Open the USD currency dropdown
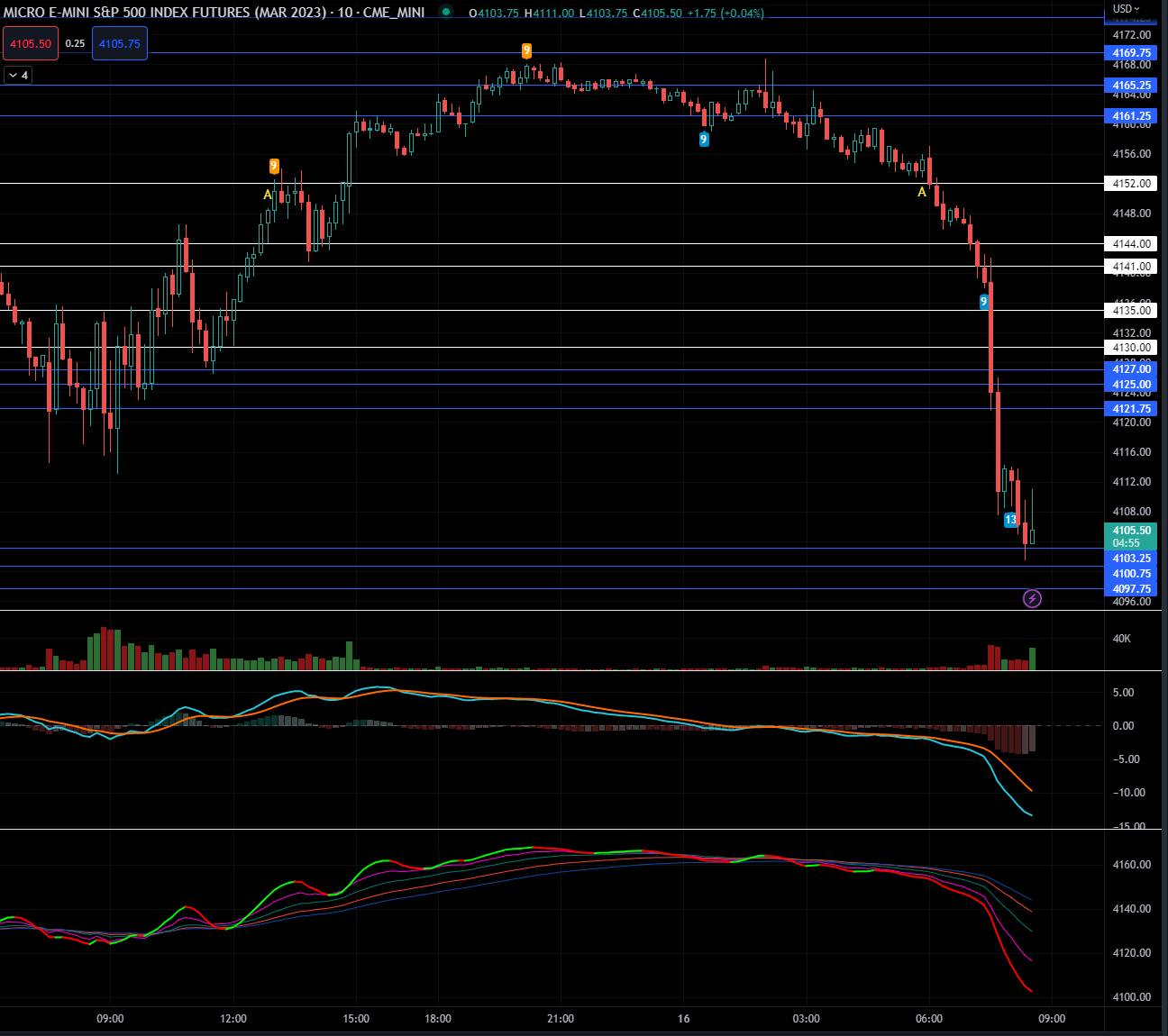The image size is (1168, 1036). (x=1126, y=9)
